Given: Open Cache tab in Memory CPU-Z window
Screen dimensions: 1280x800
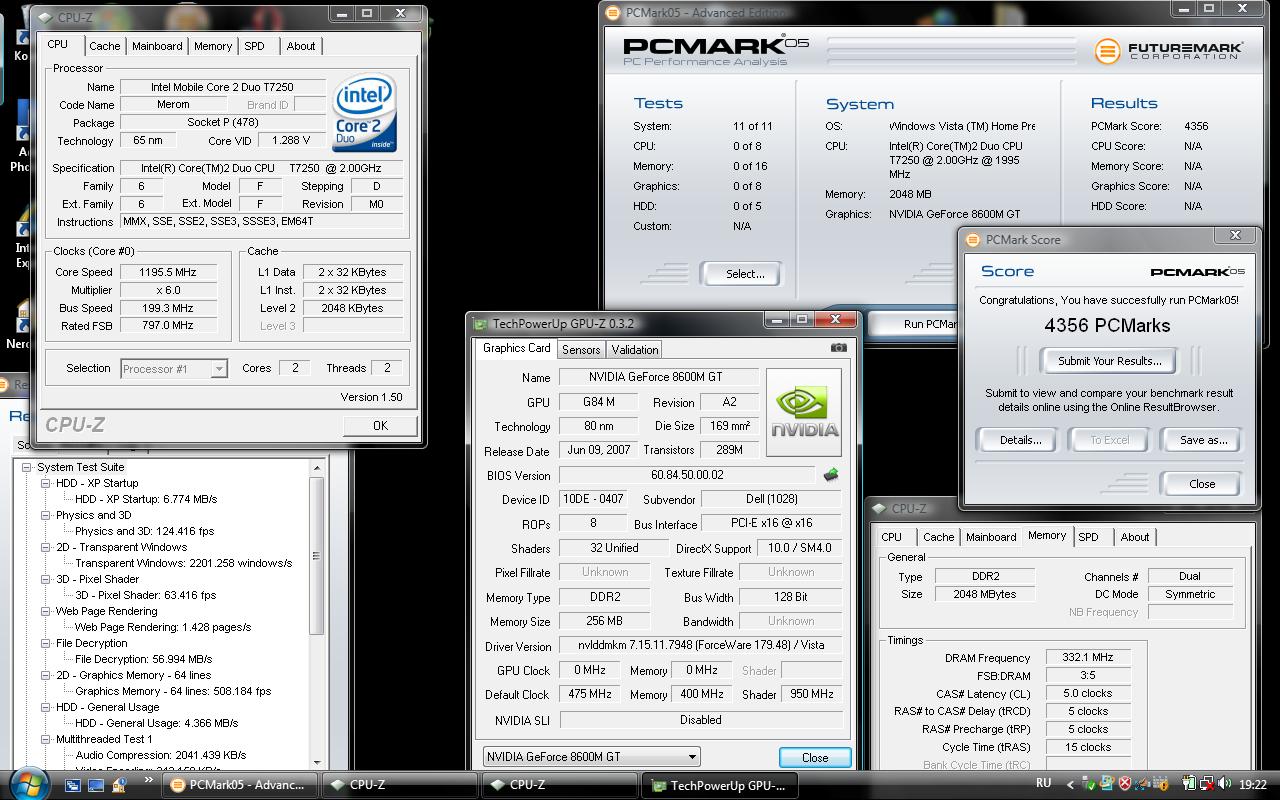Looking at the screenshot, I should coord(938,537).
